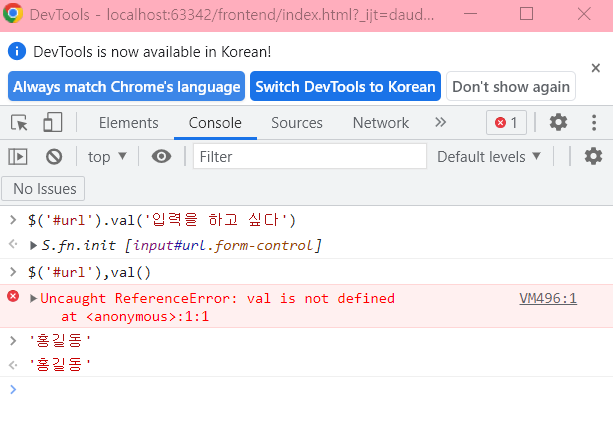Screen dimensions: 613x425
Task: Open the three-dot customize DevTools menu
Action: 594,122
